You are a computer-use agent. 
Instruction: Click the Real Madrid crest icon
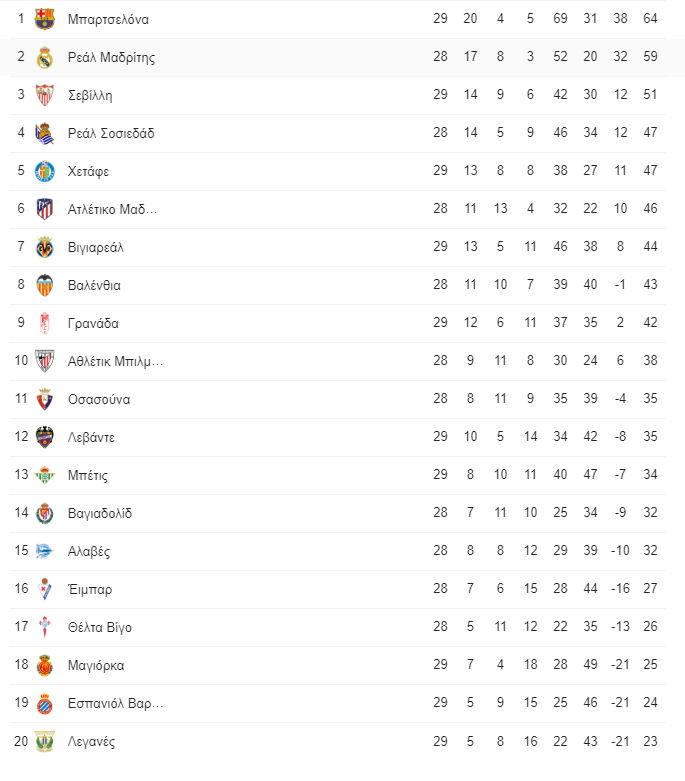[44, 57]
